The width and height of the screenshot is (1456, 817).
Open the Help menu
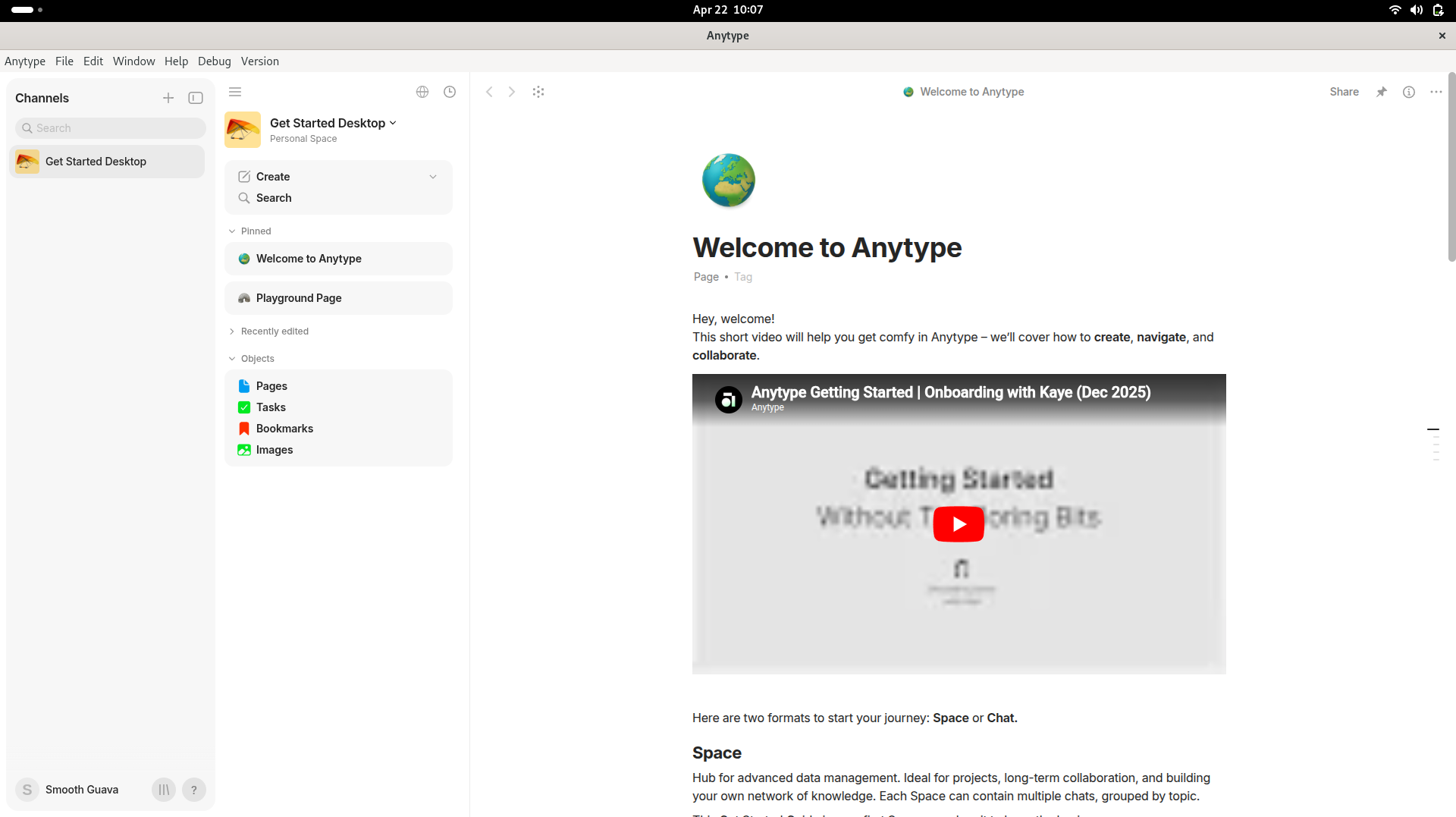pyautogui.click(x=176, y=61)
